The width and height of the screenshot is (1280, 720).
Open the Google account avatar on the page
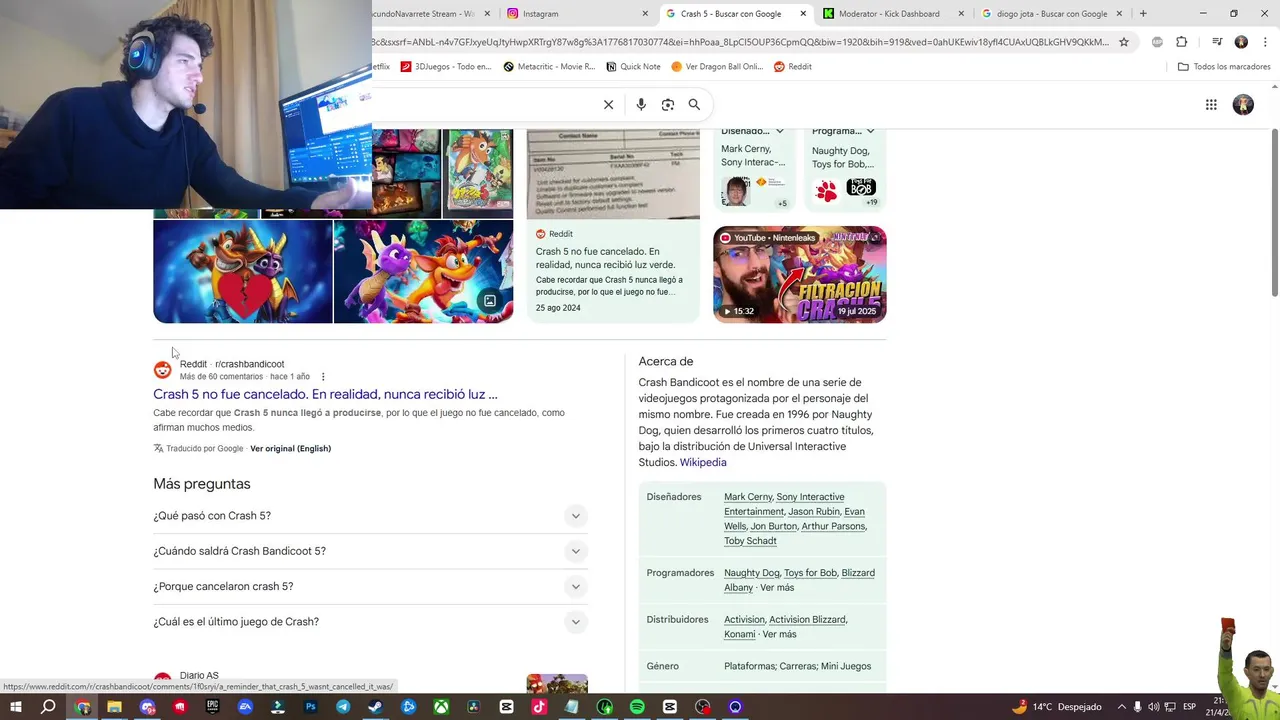[x=1243, y=104]
